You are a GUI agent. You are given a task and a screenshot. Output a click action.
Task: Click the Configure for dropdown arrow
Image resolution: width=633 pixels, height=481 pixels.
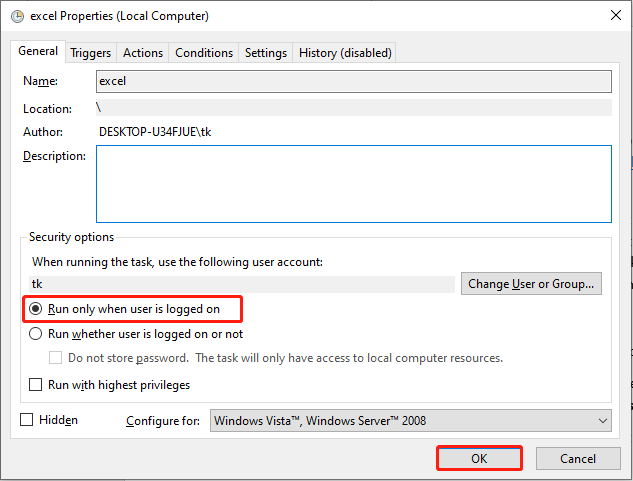point(603,421)
